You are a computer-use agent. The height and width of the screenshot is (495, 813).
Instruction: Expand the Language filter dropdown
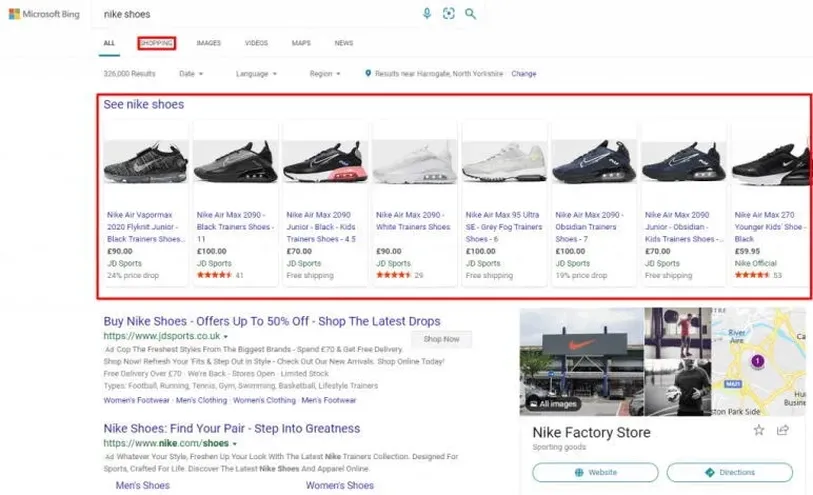256,74
